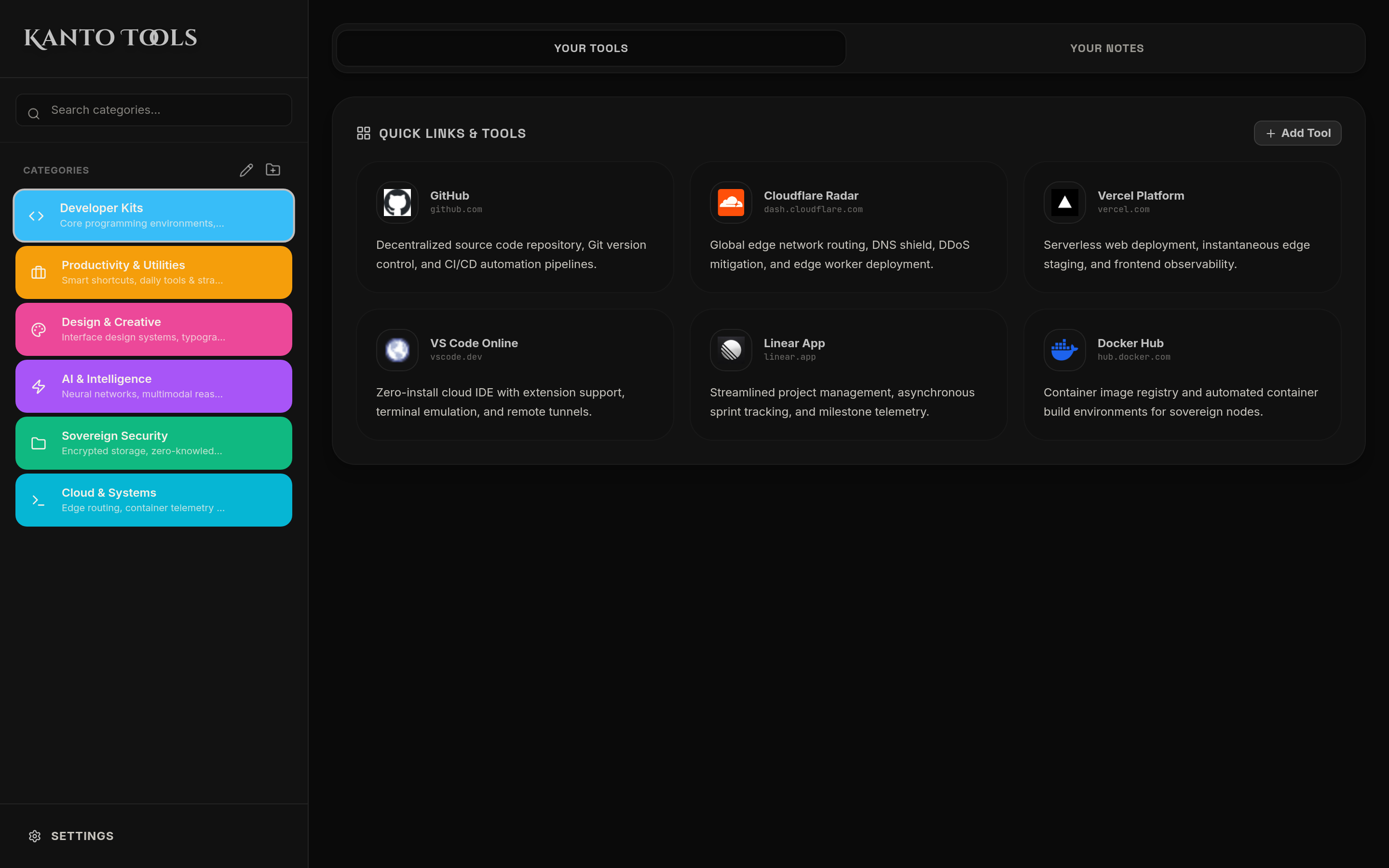Screen dimensions: 1389x868
Task: Click the Add Tool button
Action: tap(1297, 133)
